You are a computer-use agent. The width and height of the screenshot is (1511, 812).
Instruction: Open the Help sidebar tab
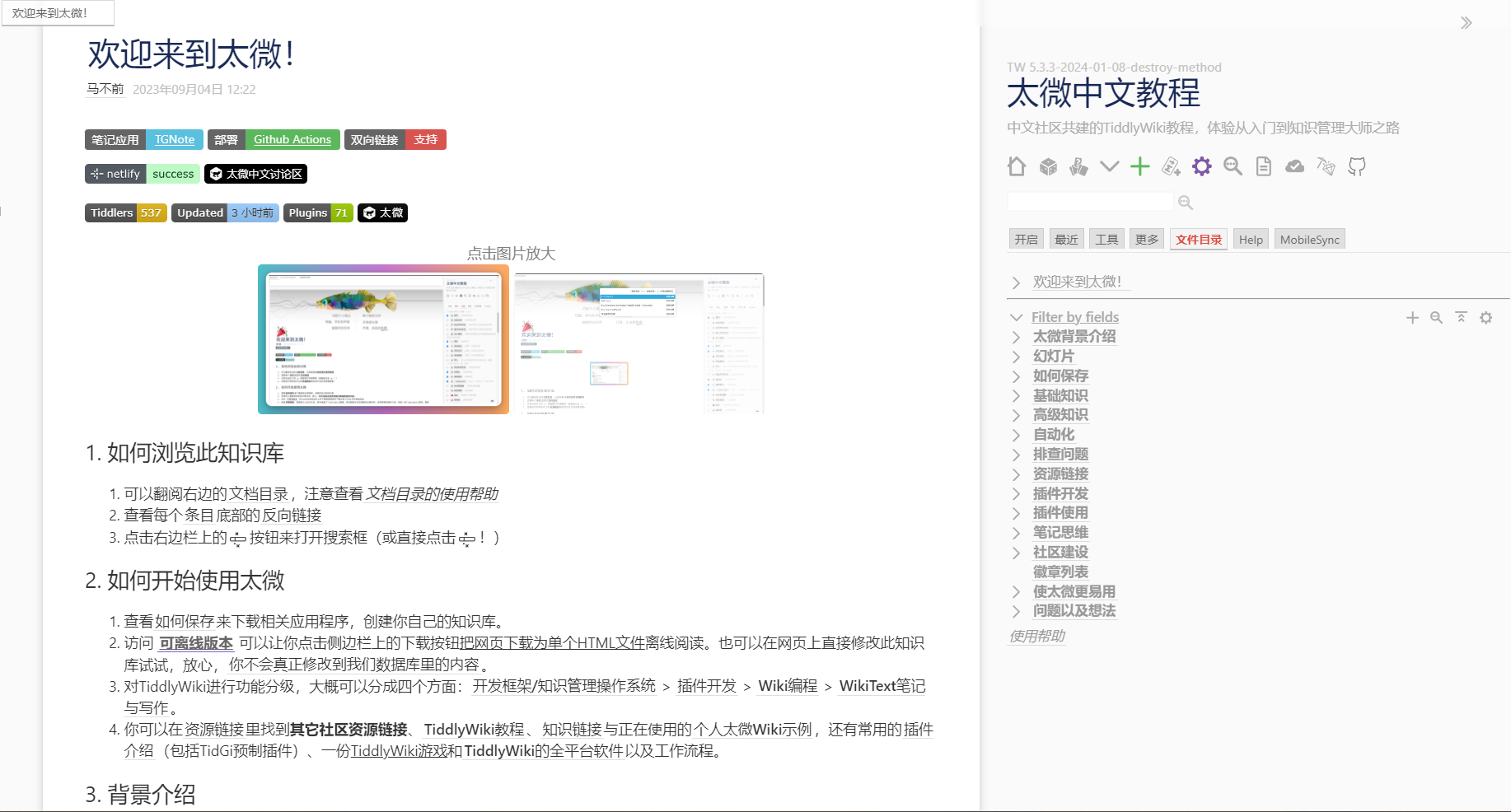coord(1251,240)
